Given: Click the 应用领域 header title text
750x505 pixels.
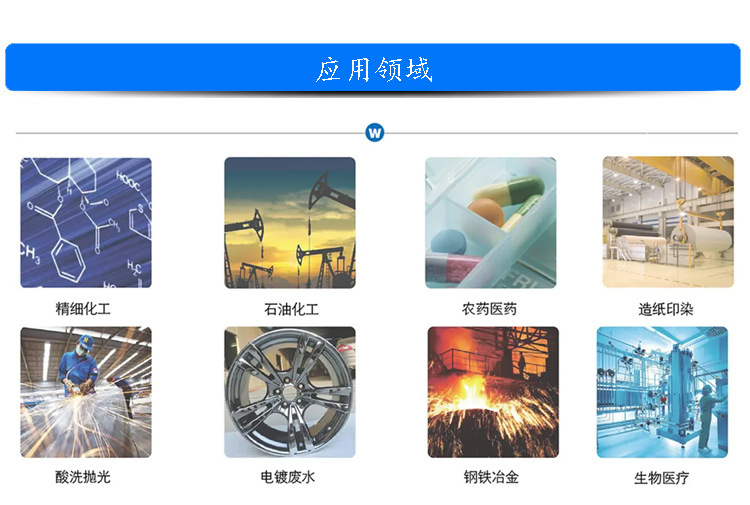Looking at the screenshot, I should point(374,70).
